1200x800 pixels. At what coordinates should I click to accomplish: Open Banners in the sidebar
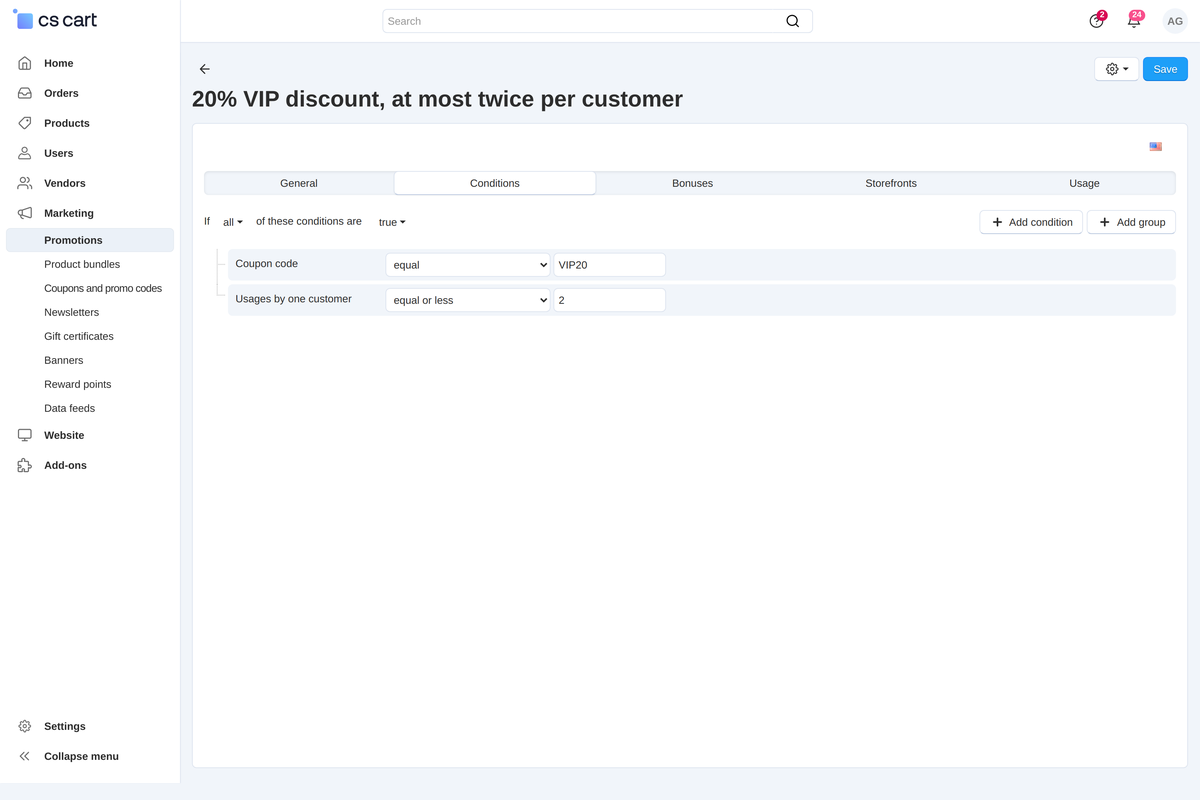tap(63, 360)
